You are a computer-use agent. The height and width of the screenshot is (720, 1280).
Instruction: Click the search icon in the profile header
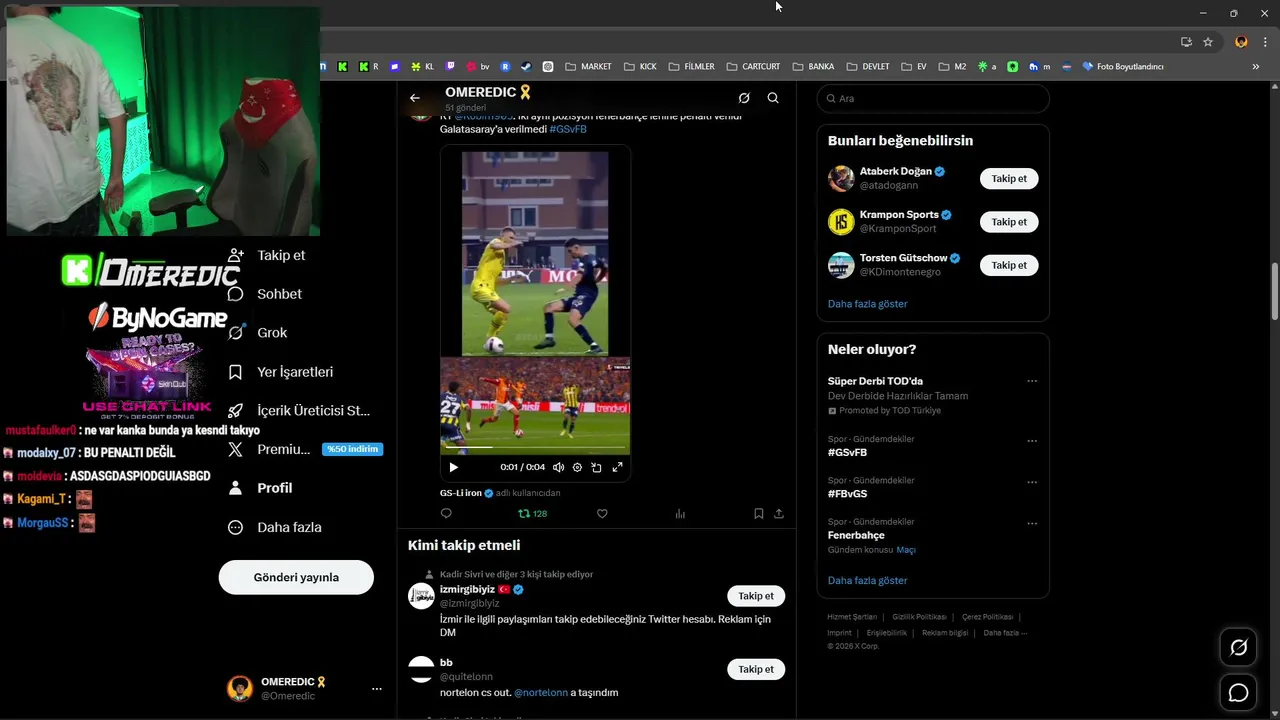pyautogui.click(x=773, y=98)
